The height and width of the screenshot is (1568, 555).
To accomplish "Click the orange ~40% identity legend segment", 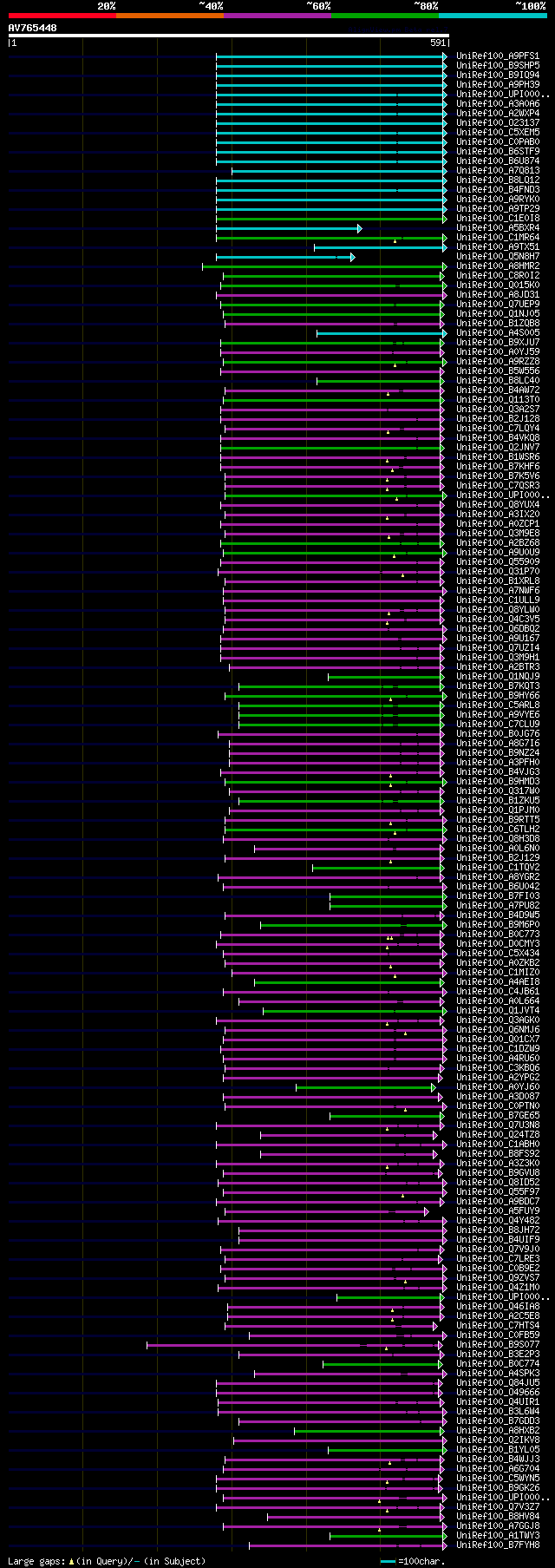I will [x=169, y=16].
